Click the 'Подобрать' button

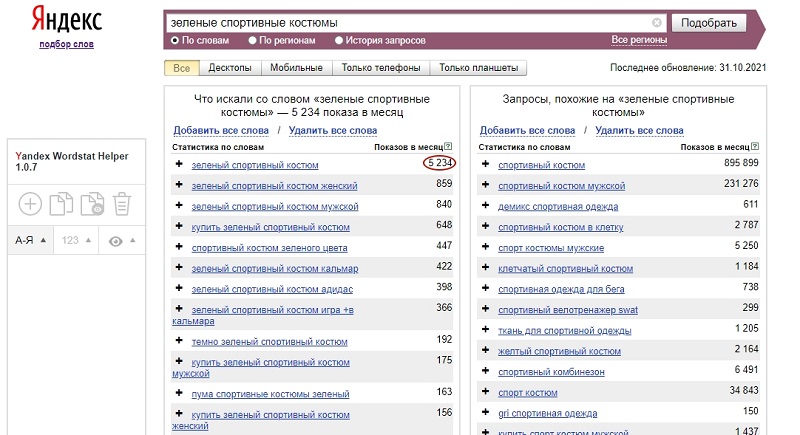(x=709, y=22)
